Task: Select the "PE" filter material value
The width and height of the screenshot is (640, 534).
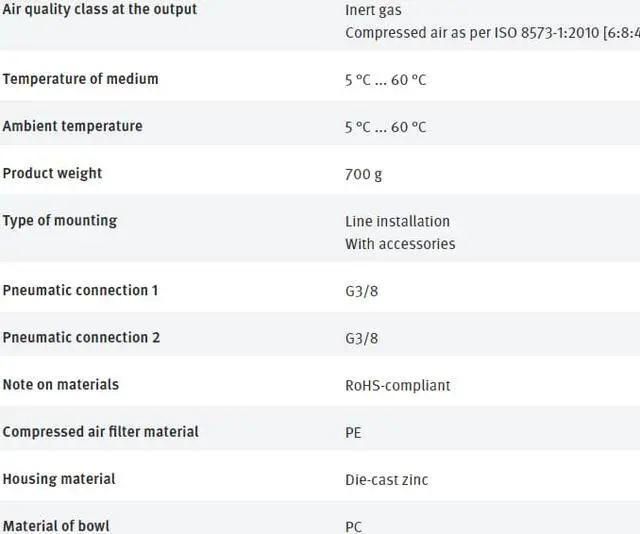Action: coord(353,433)
